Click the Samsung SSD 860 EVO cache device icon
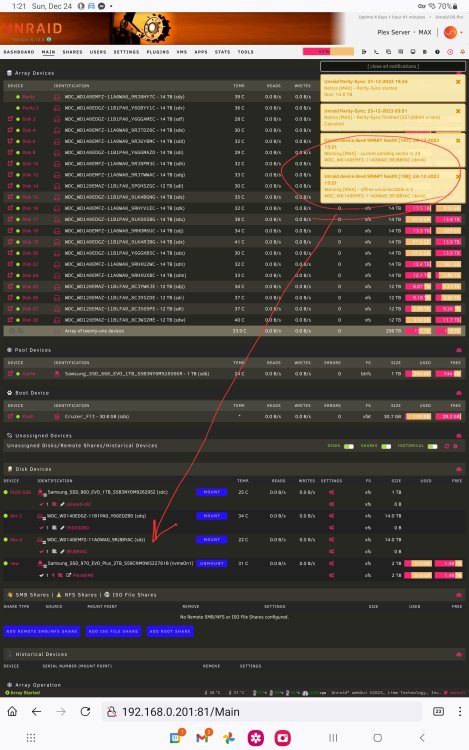This screenshot has width=469, height=750. [57, 374]
